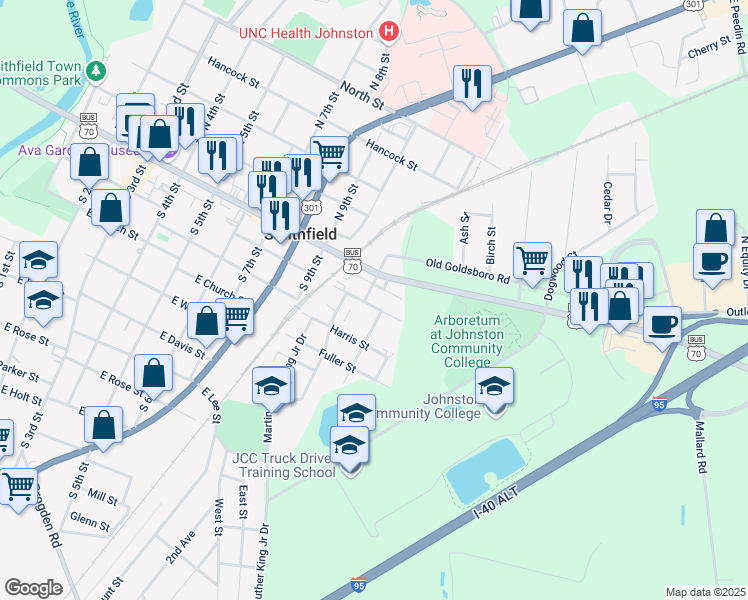748x600 pixels.
Task: Open the shopping bag pin near Cherry St
Action: 582,29
